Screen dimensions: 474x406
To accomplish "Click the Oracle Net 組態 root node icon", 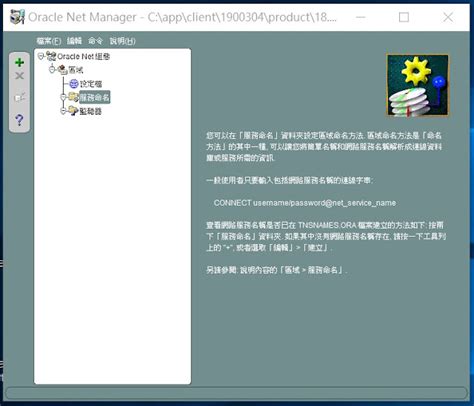I will click(51, 56).
